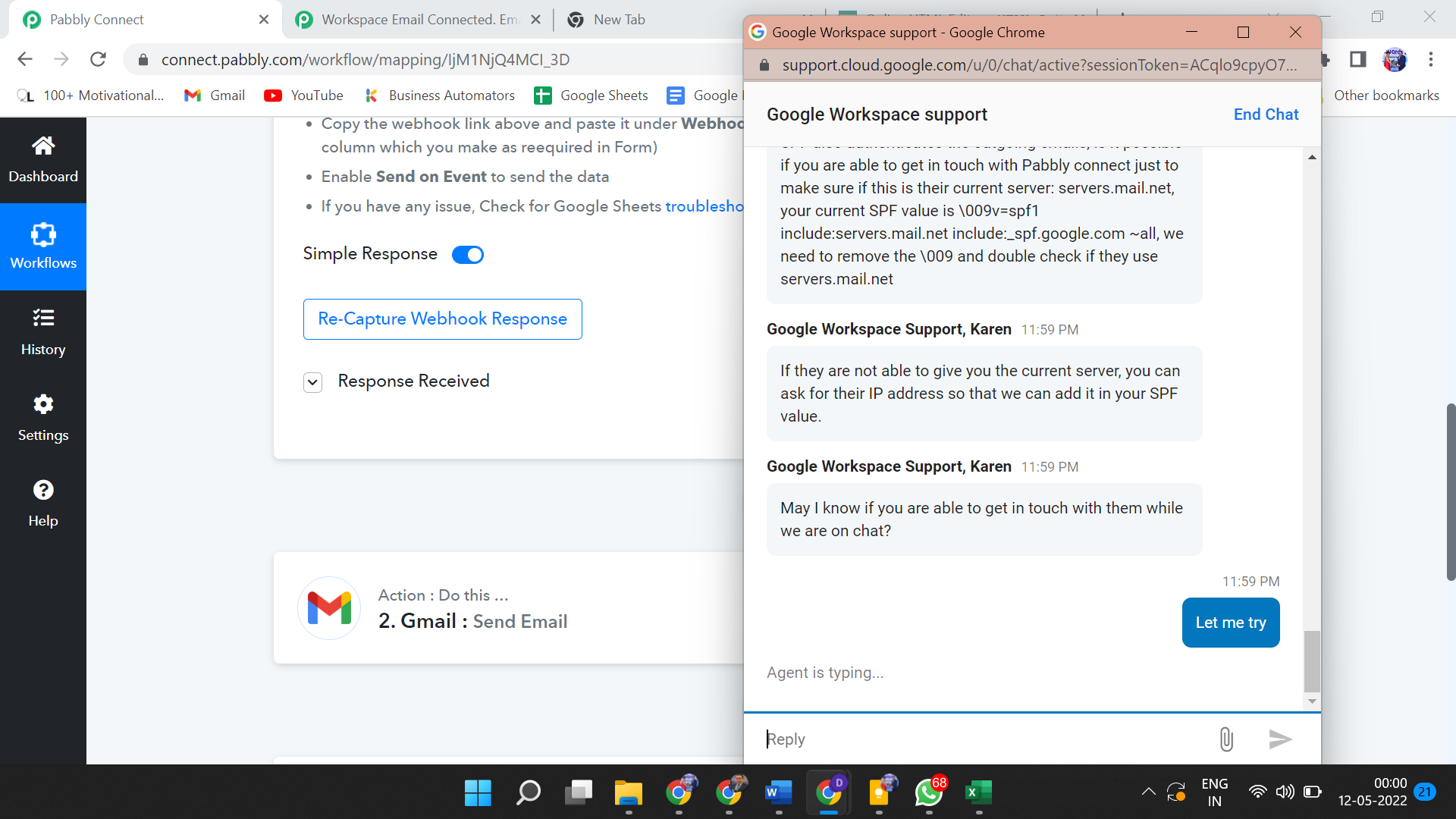The width and height of the screenshot is (1456, 819).
Task: Open the Business Automators bookmark
Action: pyautogui.click(x=440, y=96)
